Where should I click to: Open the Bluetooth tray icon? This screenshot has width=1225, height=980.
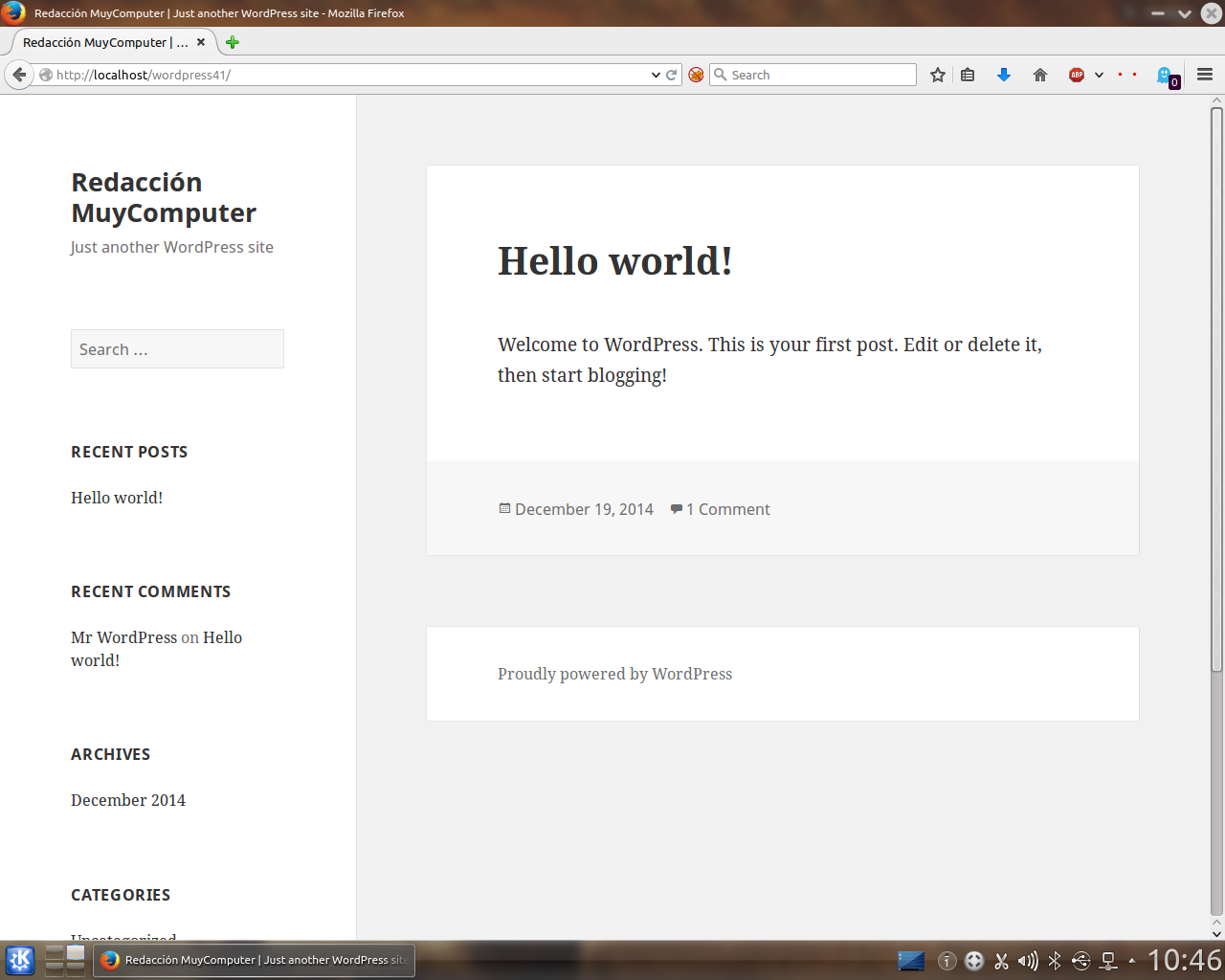(x=1056, y=961)
